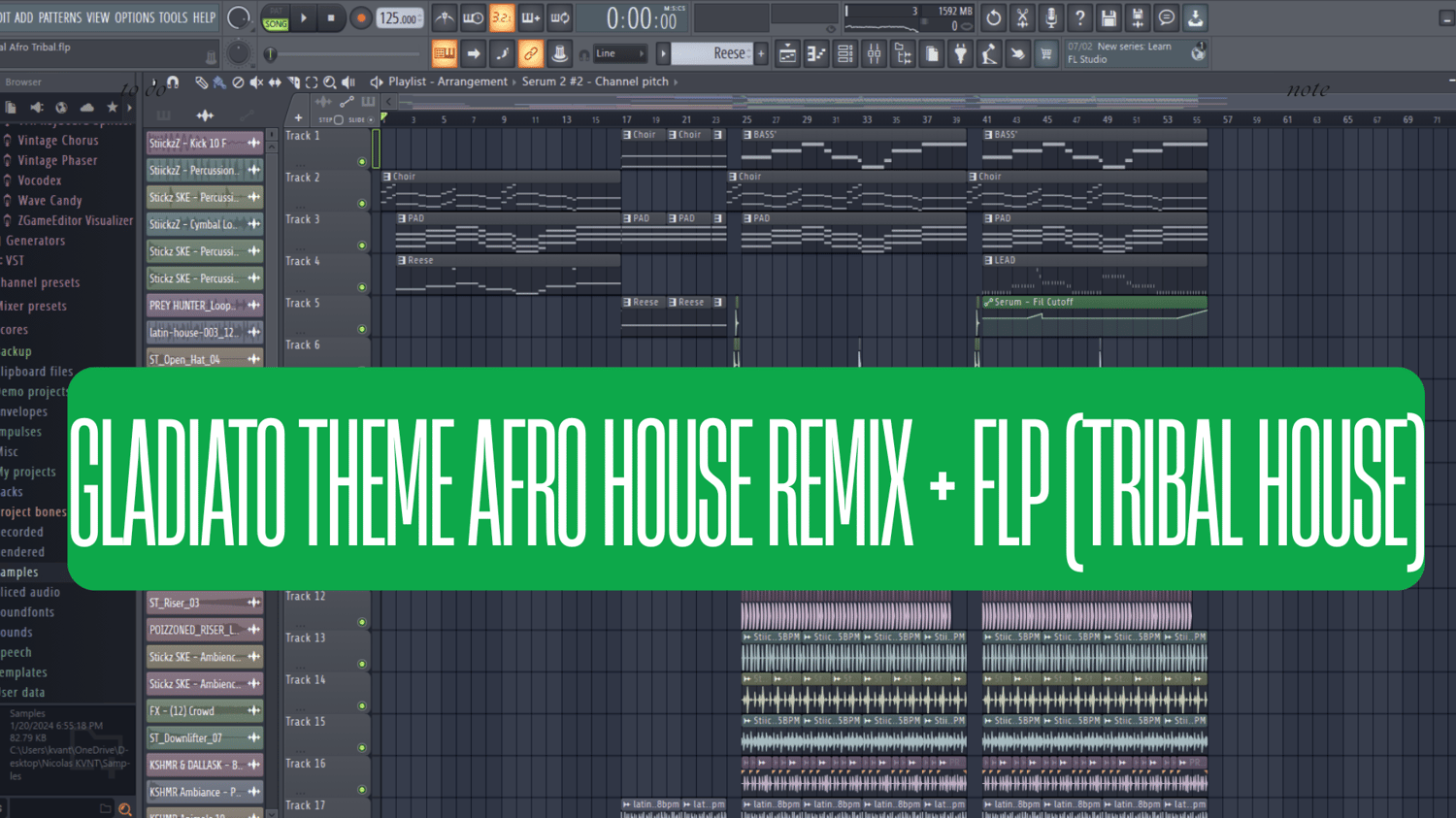Image resolution: width=1456 pixels, height=818 pixels.
Task: Switch to PAT pattern mode
Action: click(276, 12)
